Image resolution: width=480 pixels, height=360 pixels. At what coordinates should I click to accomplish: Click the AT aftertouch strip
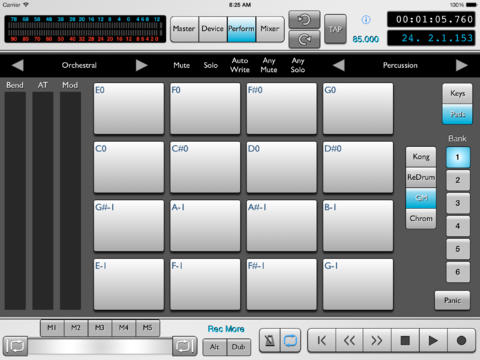click(43, 201)
